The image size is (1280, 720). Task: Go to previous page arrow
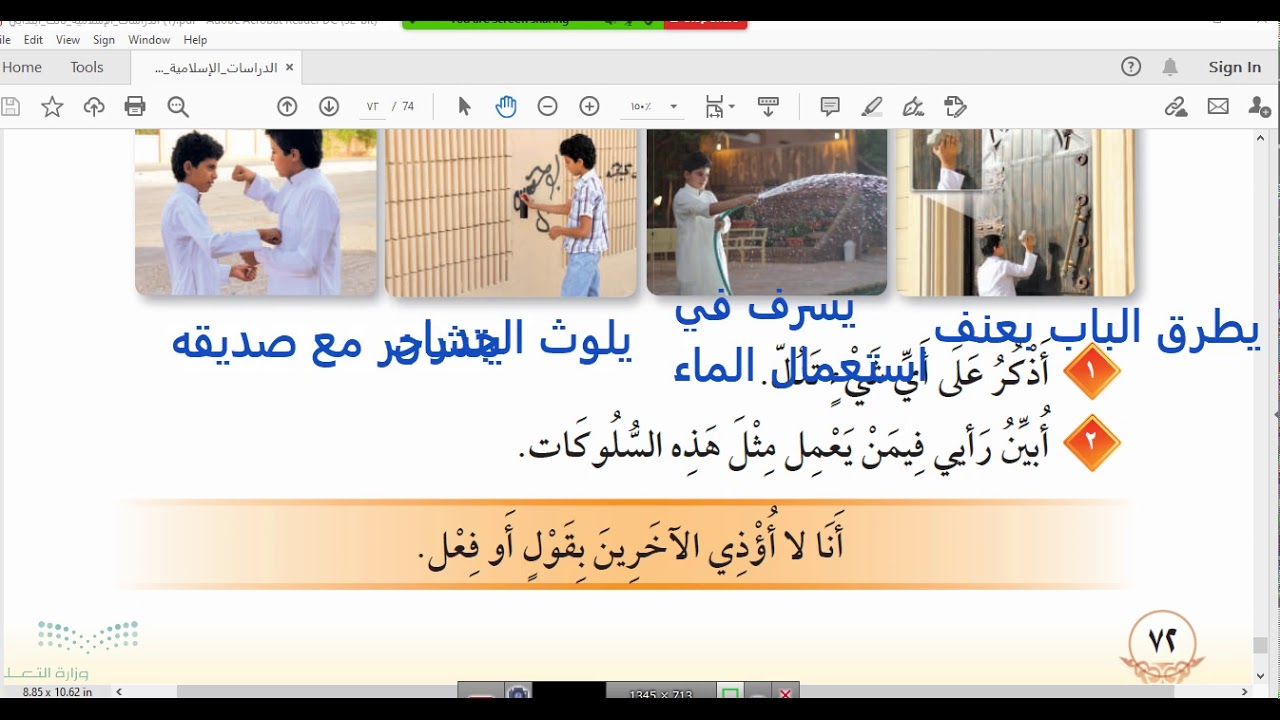point(287,107)
